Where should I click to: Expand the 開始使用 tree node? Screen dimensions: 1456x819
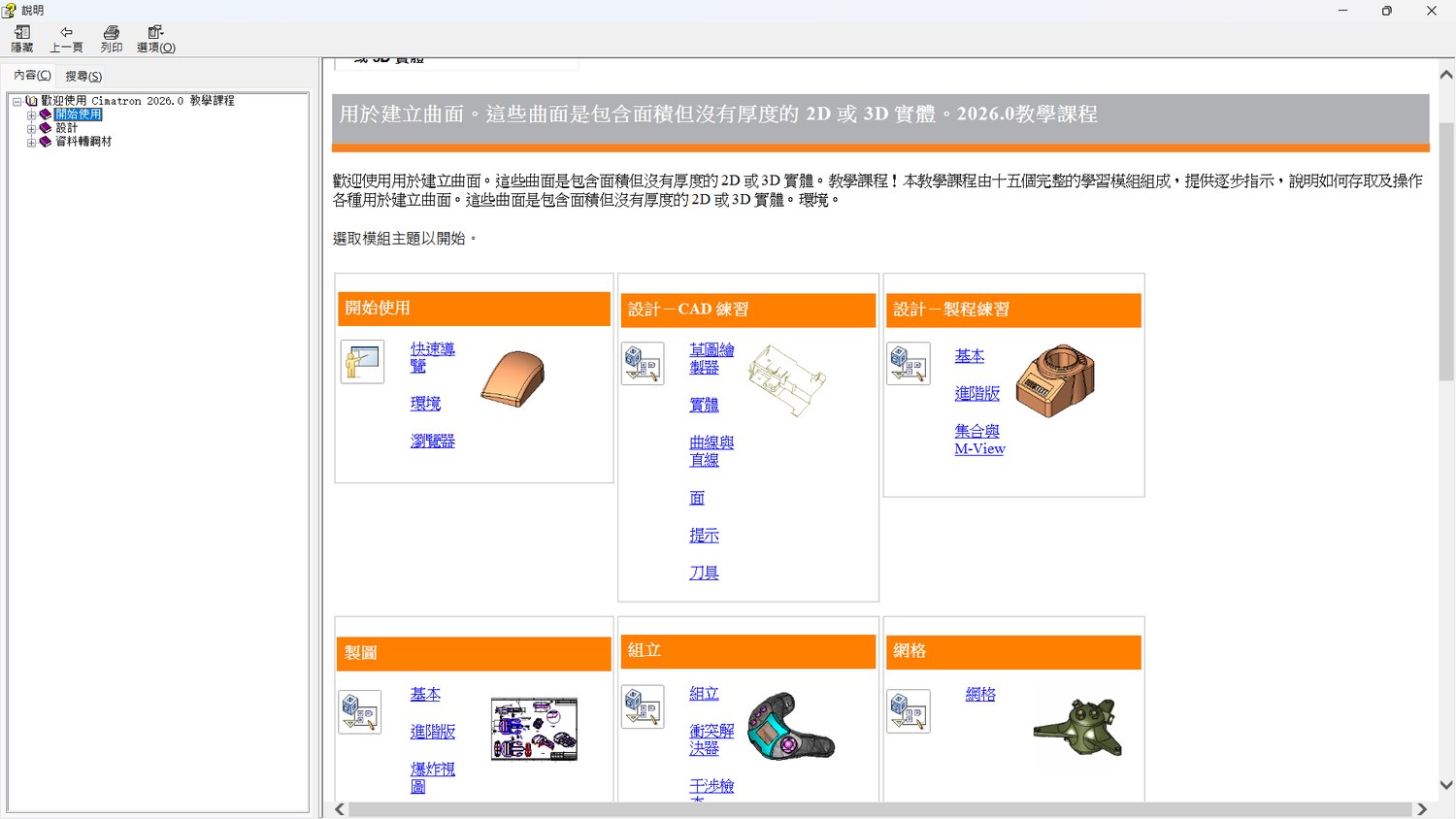31,115
